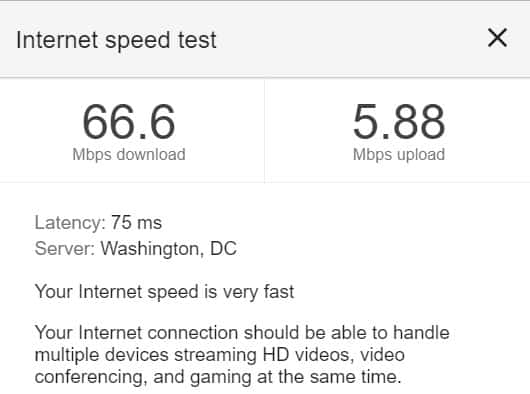Image resolution: width=530 pixels, height=394 pixels.
Task: Click the "Internet speed test" title
Action: click(116, 40)
